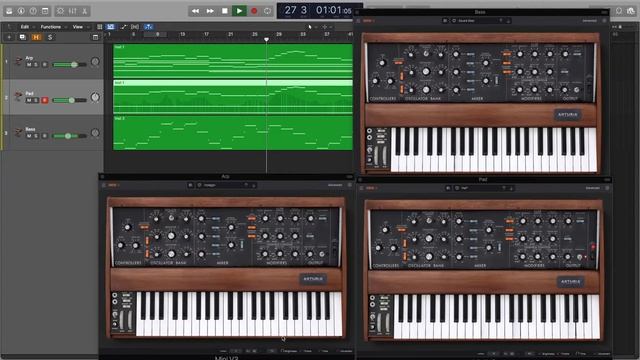Open settings gear in the Arp plugin window
The image size is (640, 360).
pyautogui.click(x=350, y=185)
